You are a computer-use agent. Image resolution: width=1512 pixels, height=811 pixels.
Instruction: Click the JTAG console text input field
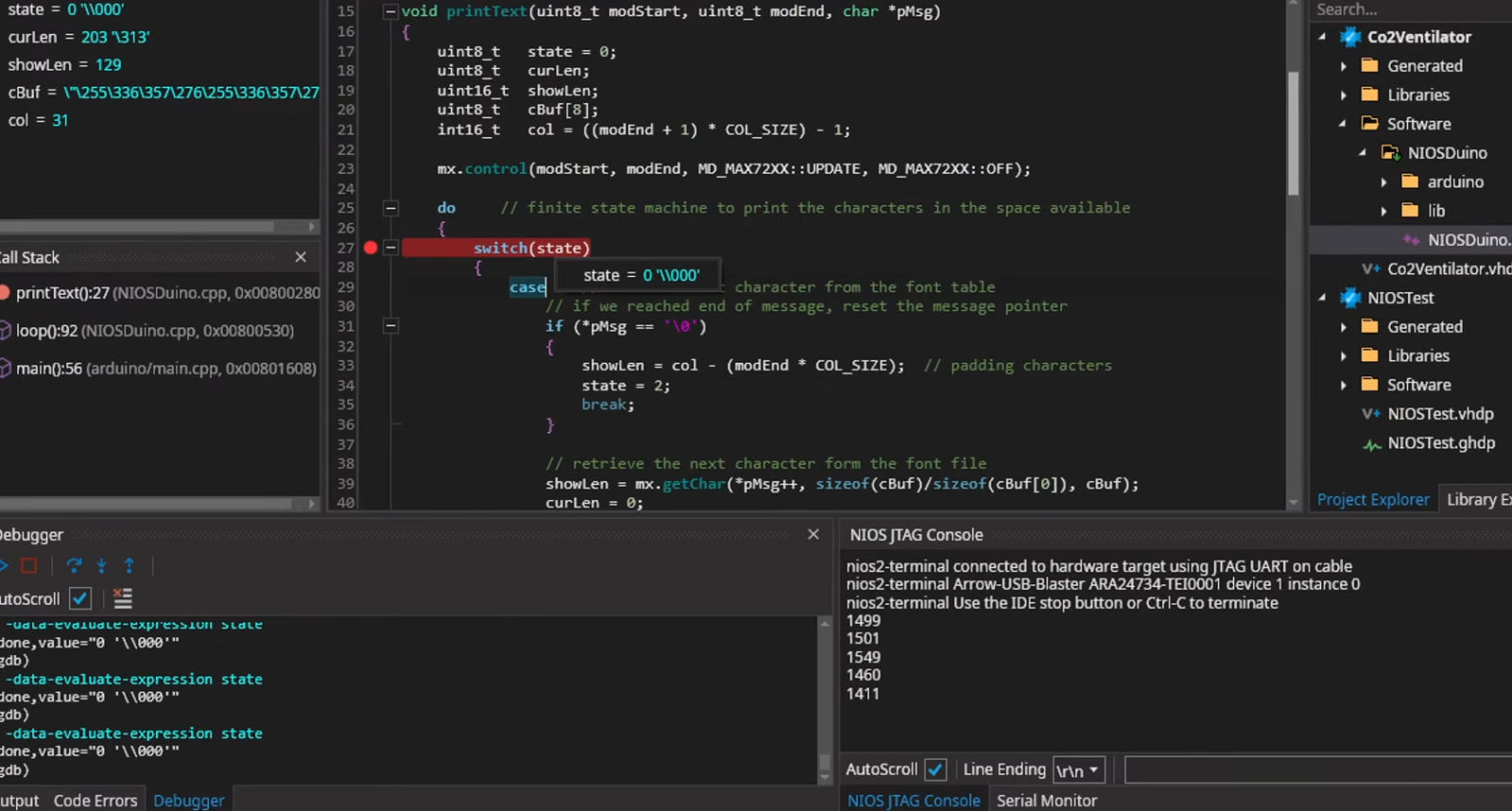point(1316,770)
